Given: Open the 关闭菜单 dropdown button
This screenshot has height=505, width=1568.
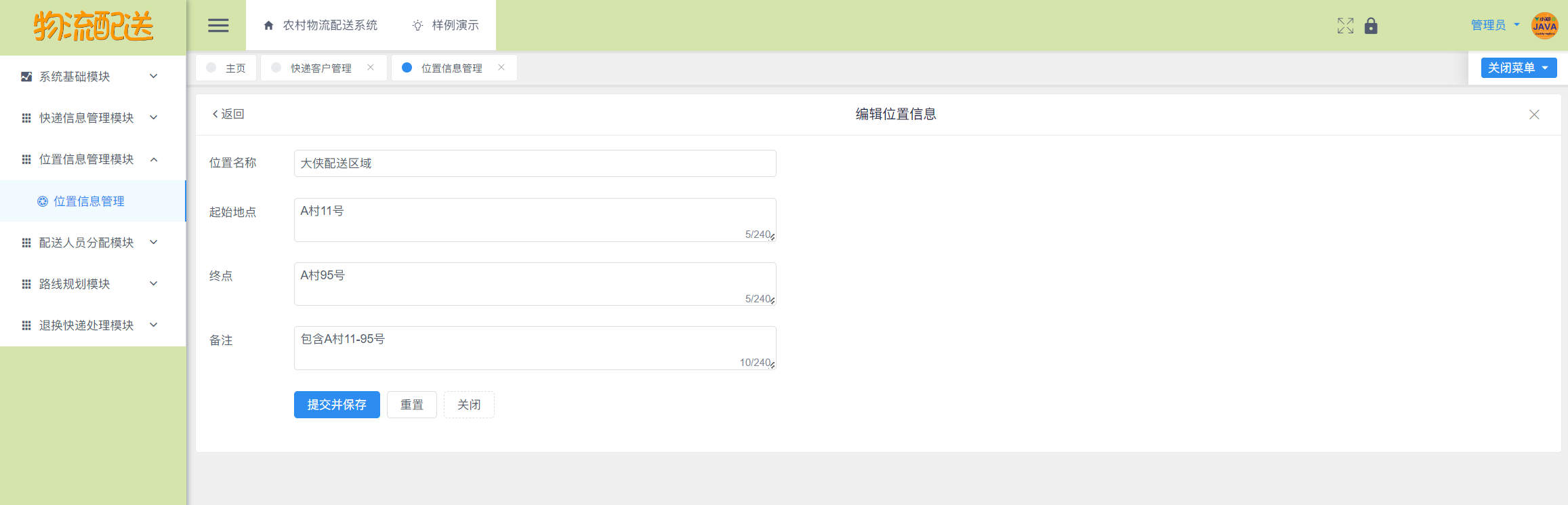Looking at the screenshot, I should [1519, 68].
